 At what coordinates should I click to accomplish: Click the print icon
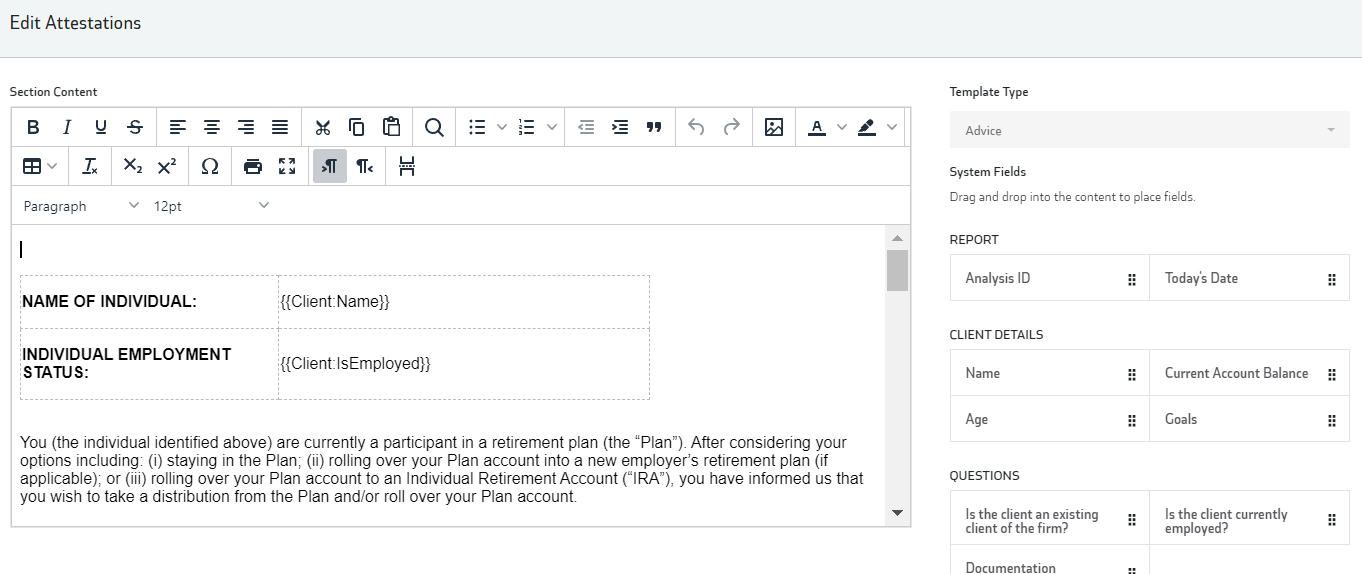[x=253, y=166]
